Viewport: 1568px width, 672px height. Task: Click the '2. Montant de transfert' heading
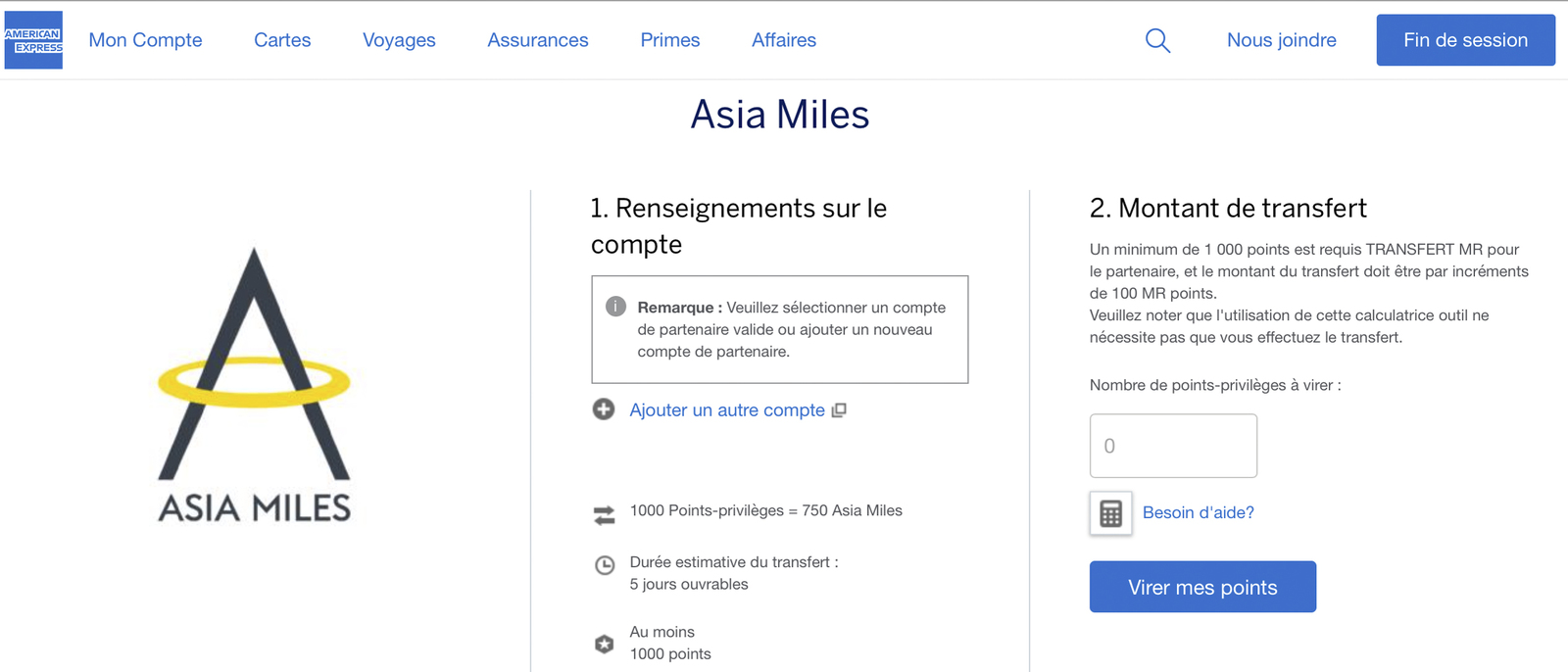pos(1228,208)
